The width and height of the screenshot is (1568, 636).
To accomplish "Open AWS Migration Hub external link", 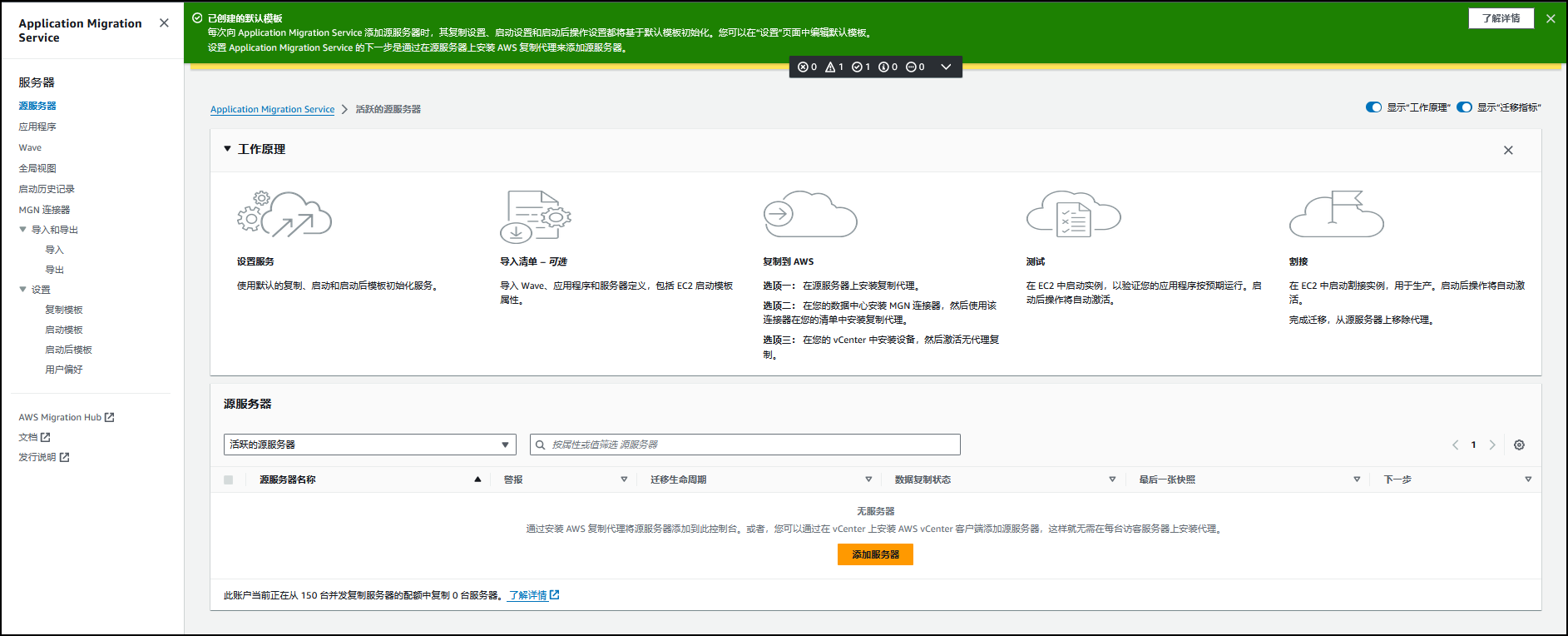I will (67, 417).
